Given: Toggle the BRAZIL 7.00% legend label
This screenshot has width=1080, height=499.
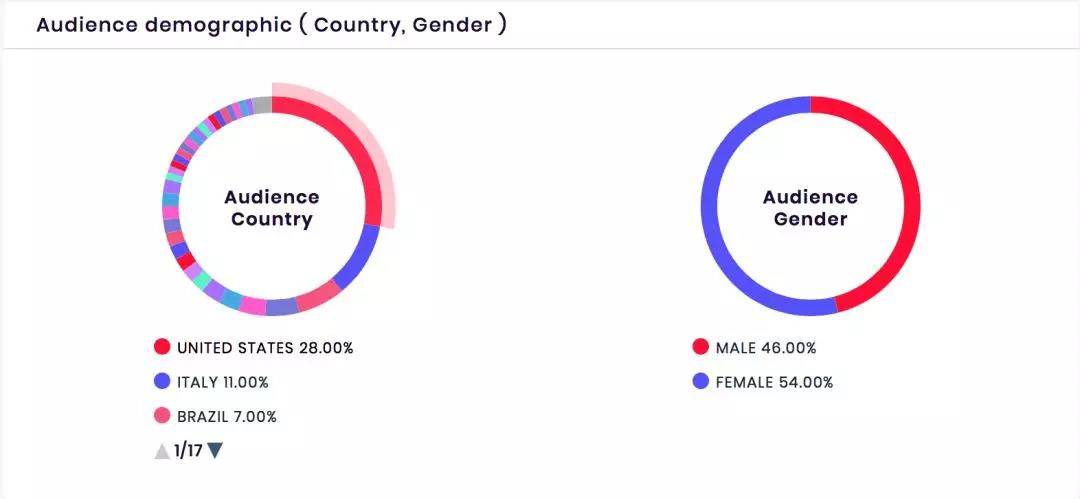Looking at the screenshot, I should click(227, 416).
